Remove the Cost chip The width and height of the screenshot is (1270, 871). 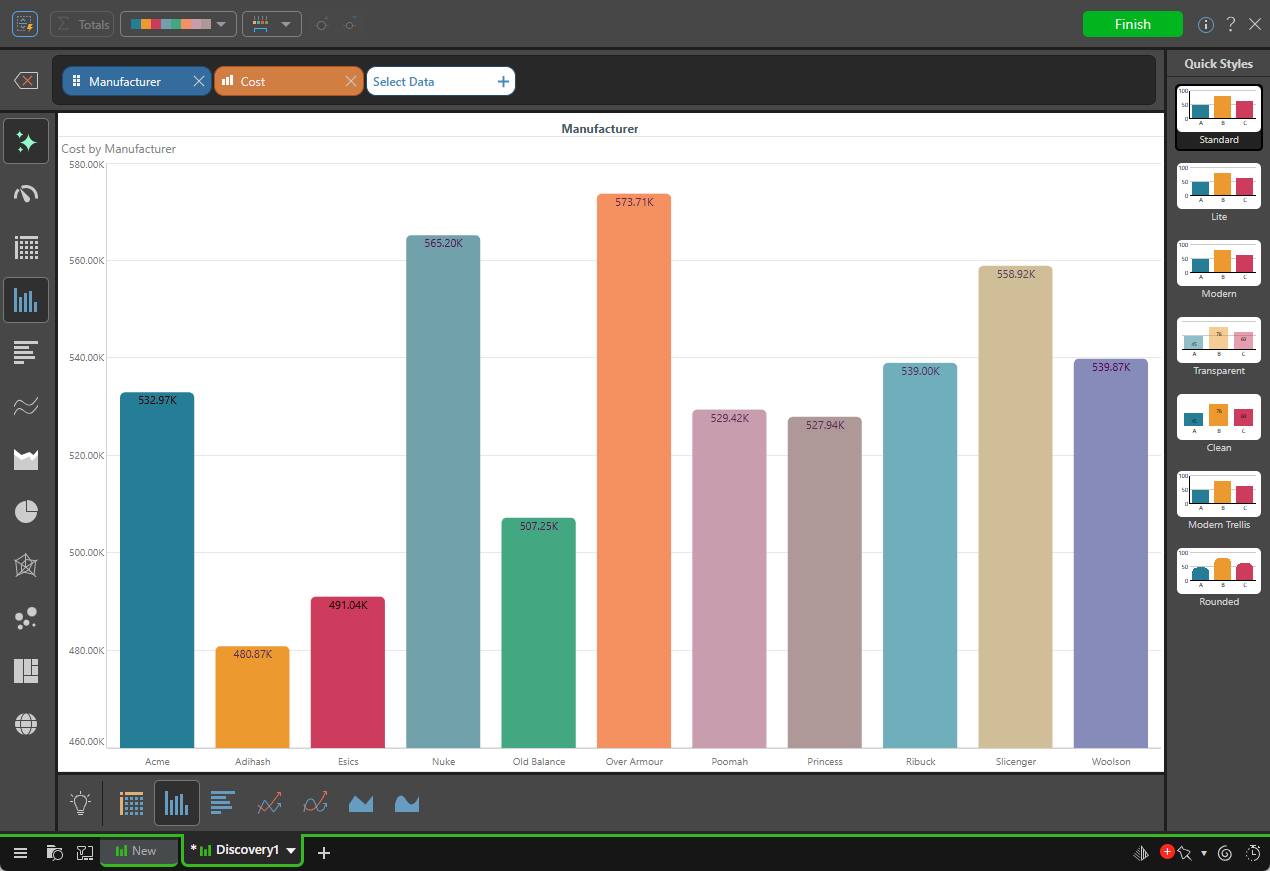pos(351,81)
